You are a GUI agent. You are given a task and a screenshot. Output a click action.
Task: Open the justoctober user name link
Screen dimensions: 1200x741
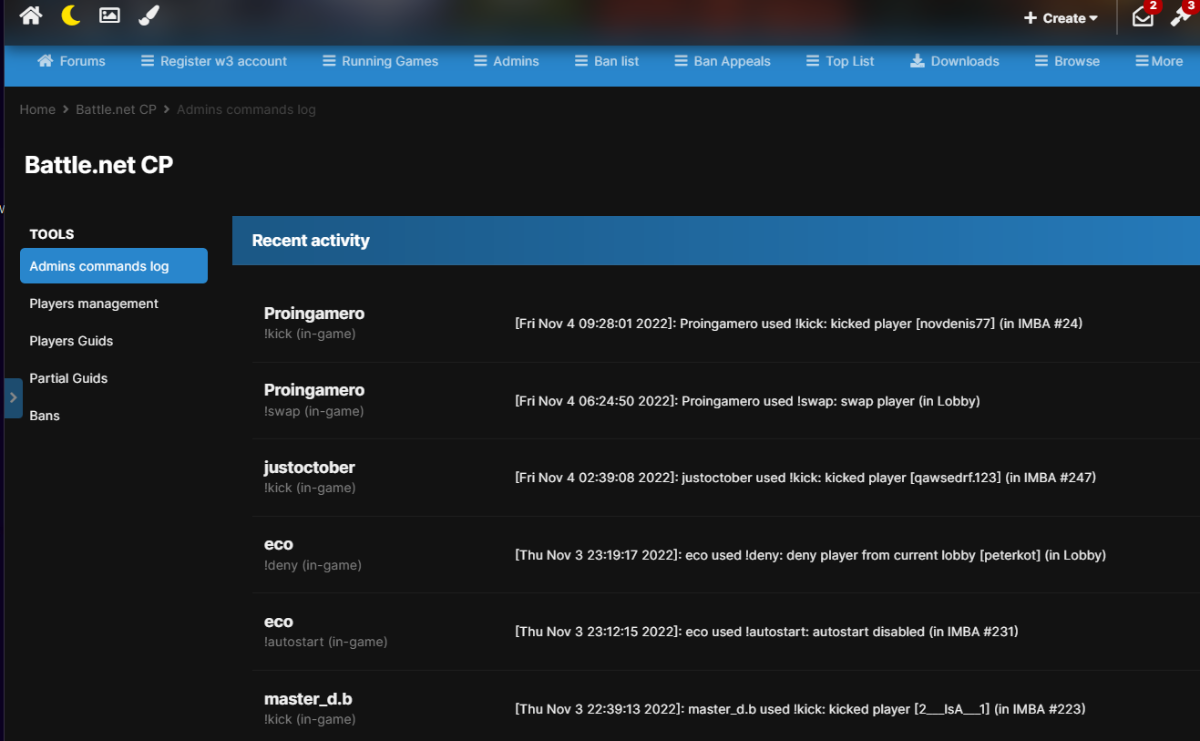309,467
